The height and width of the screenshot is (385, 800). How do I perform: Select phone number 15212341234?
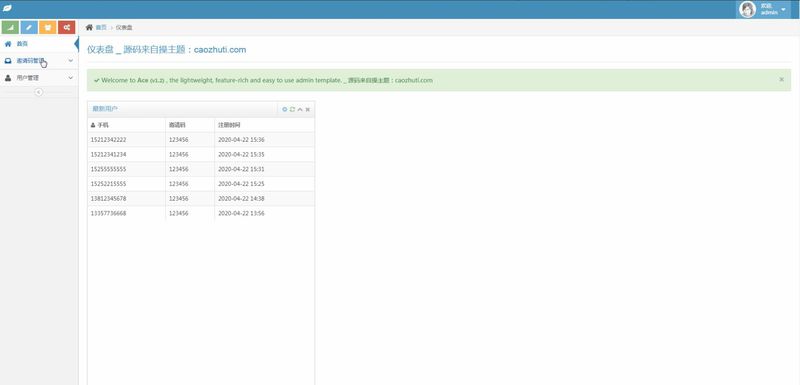click(108, 155)
